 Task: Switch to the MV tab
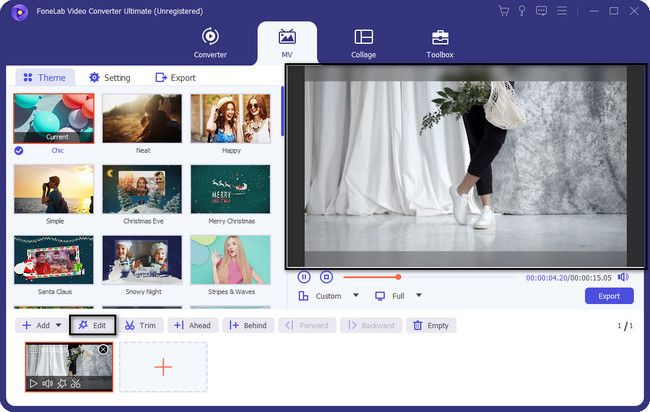[x=287, y=43]
